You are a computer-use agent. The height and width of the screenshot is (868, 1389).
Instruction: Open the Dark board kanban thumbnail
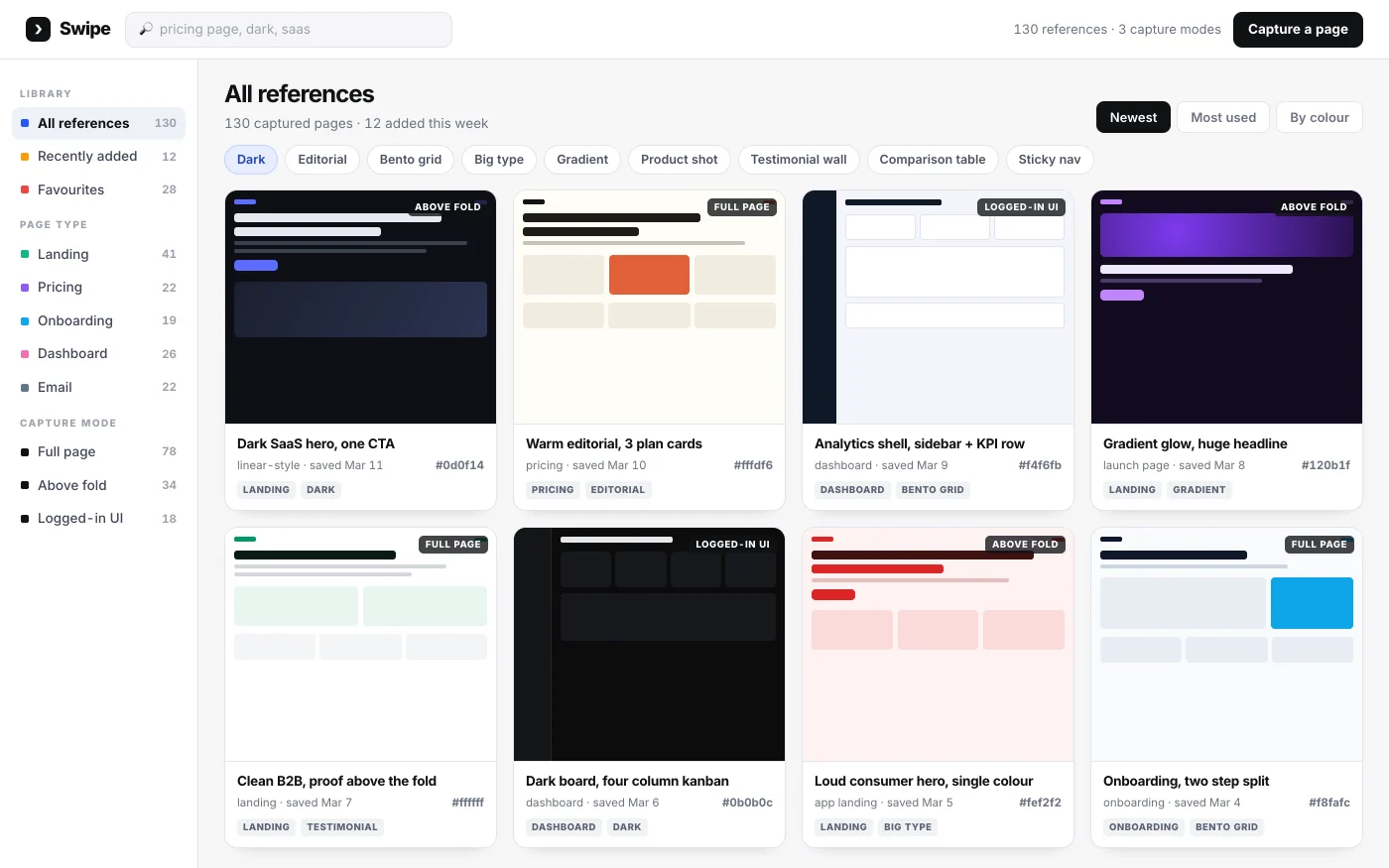[x=649, y=645]
